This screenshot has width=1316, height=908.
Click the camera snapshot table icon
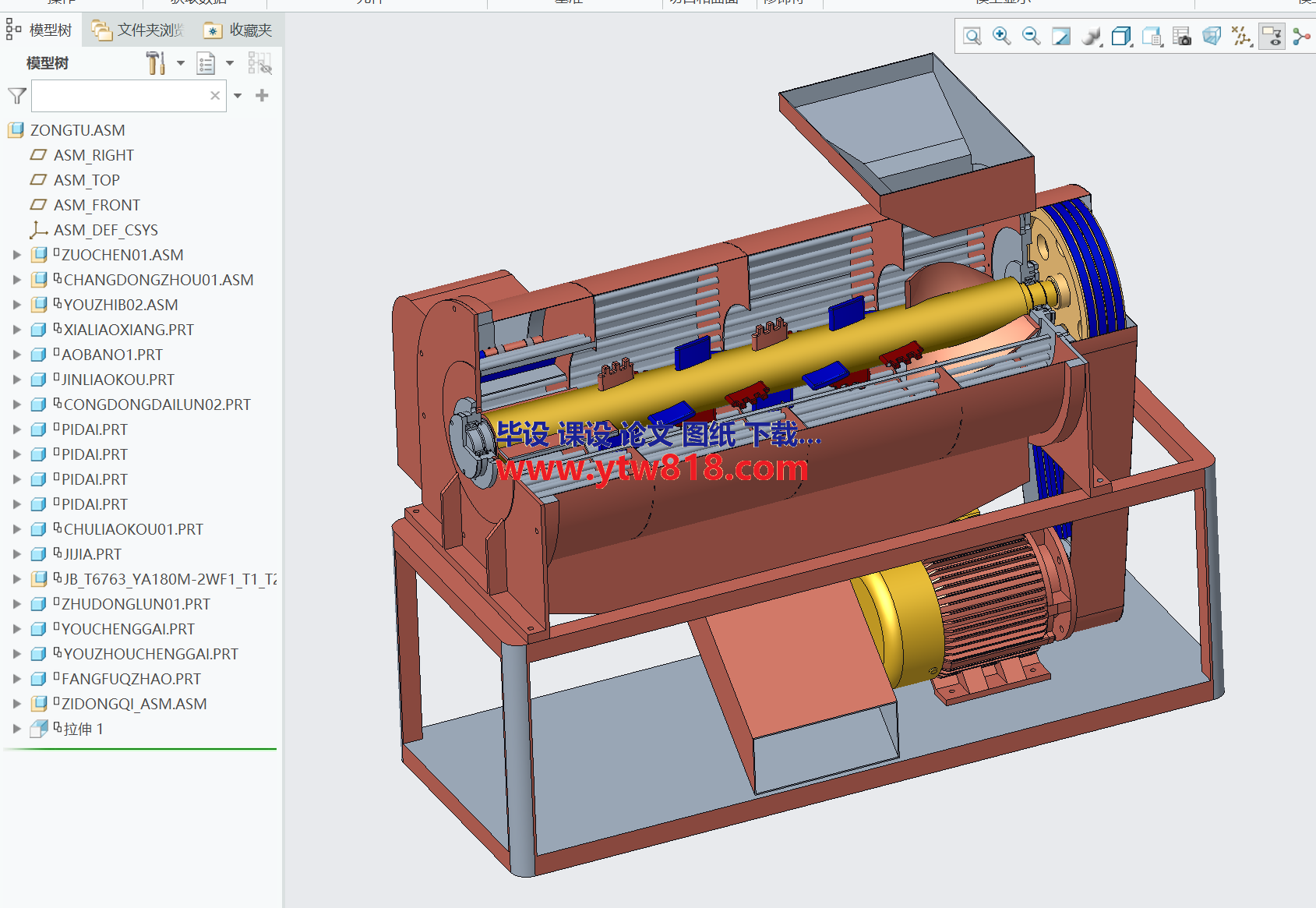coord(1181,36)
